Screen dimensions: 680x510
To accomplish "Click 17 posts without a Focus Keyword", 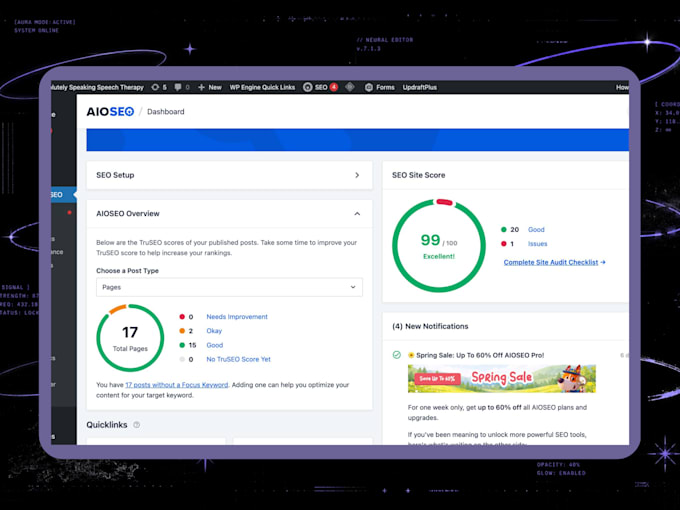I will [177, 385].
